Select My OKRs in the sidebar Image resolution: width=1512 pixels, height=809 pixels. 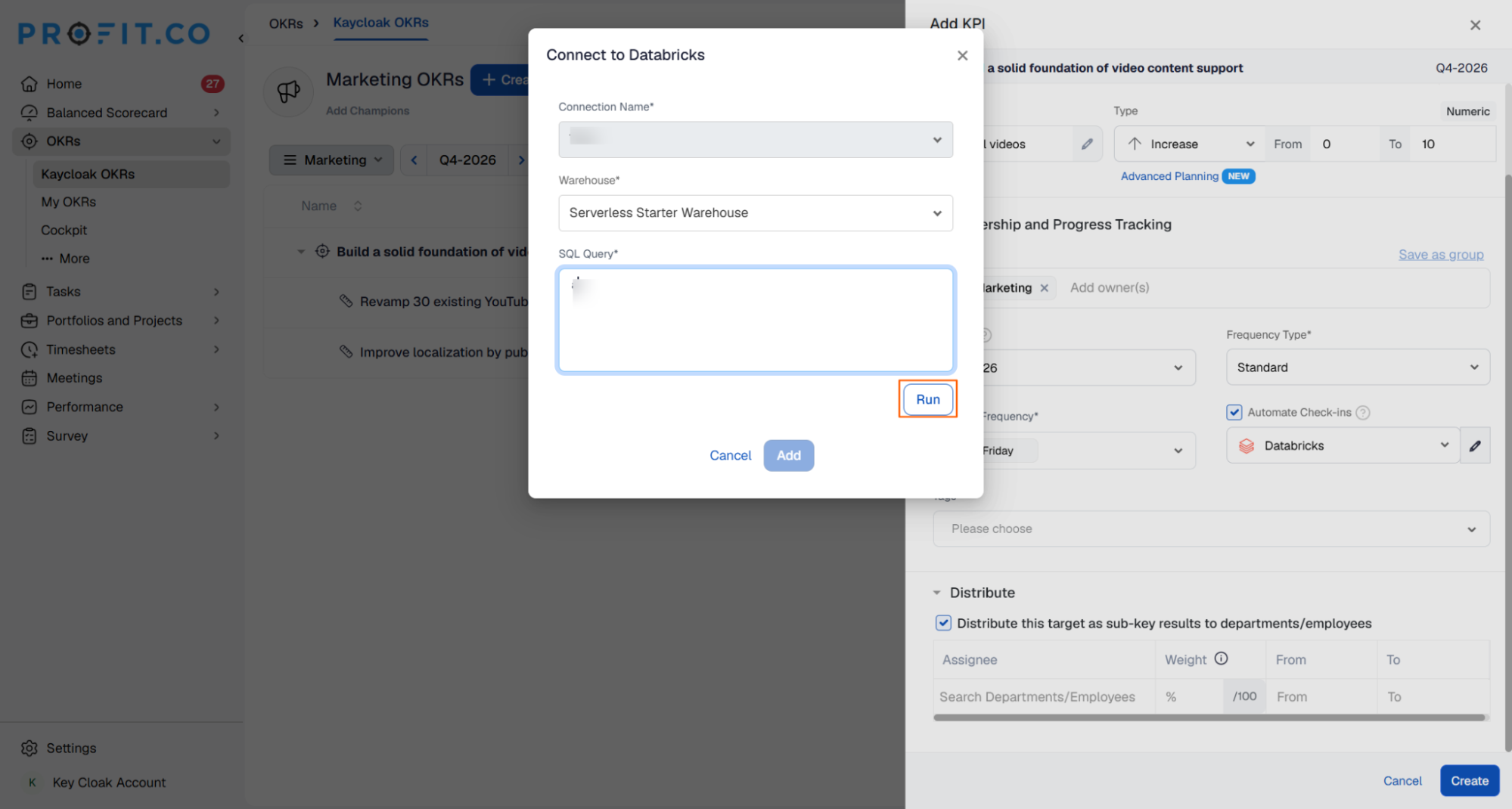pyautogui.click(x=68, y=202)
